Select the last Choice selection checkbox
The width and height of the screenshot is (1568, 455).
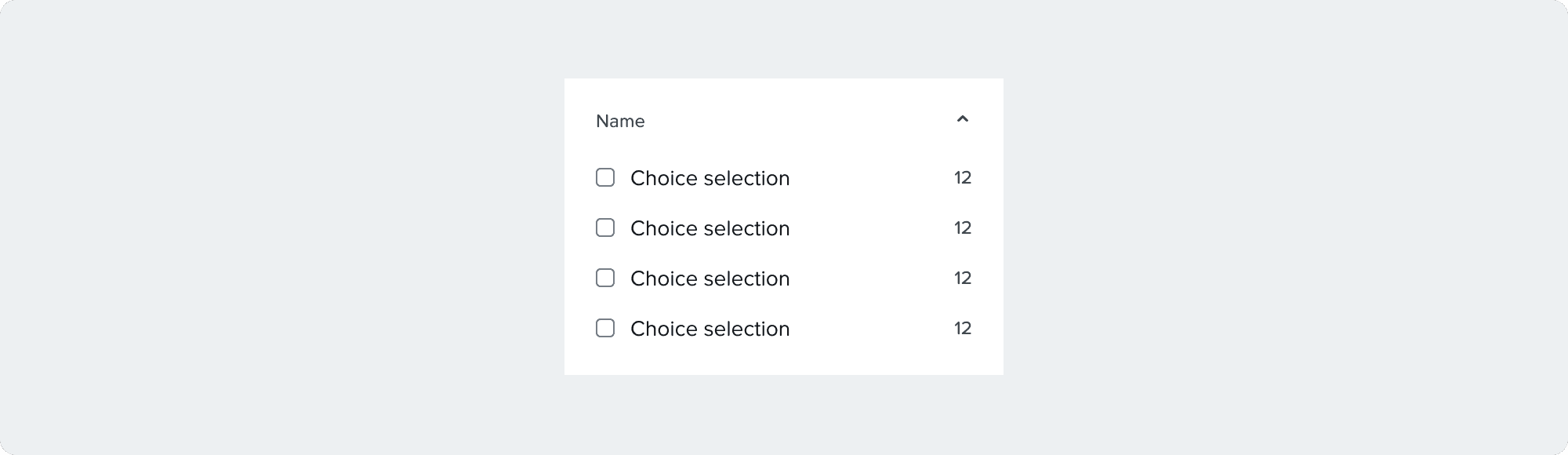605,328
